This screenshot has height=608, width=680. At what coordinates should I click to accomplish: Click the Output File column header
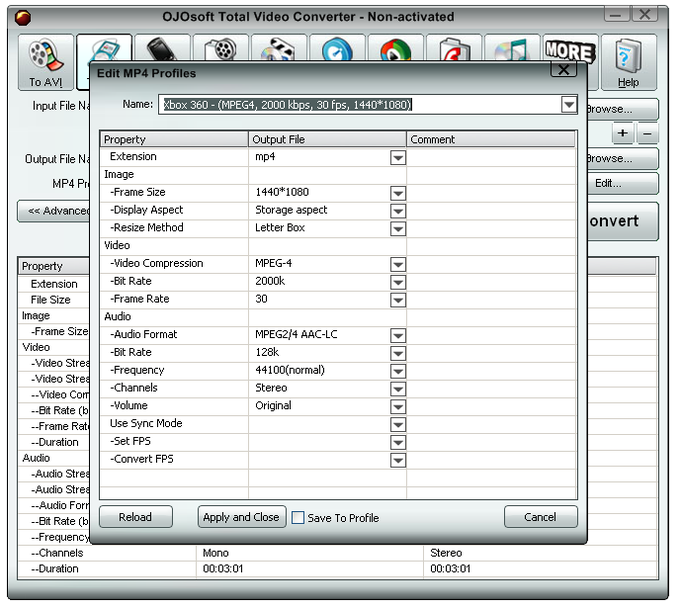(x=327, y=139)
